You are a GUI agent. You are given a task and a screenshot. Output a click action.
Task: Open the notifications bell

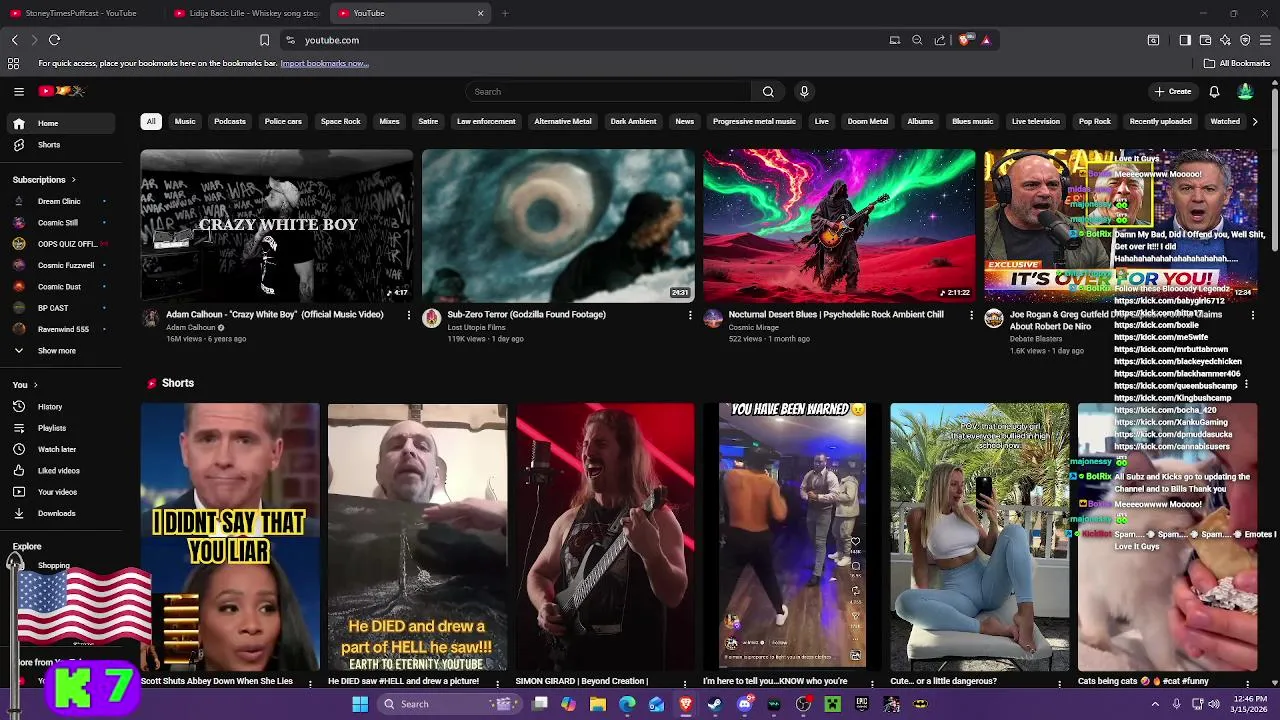tap(1214, 91)
